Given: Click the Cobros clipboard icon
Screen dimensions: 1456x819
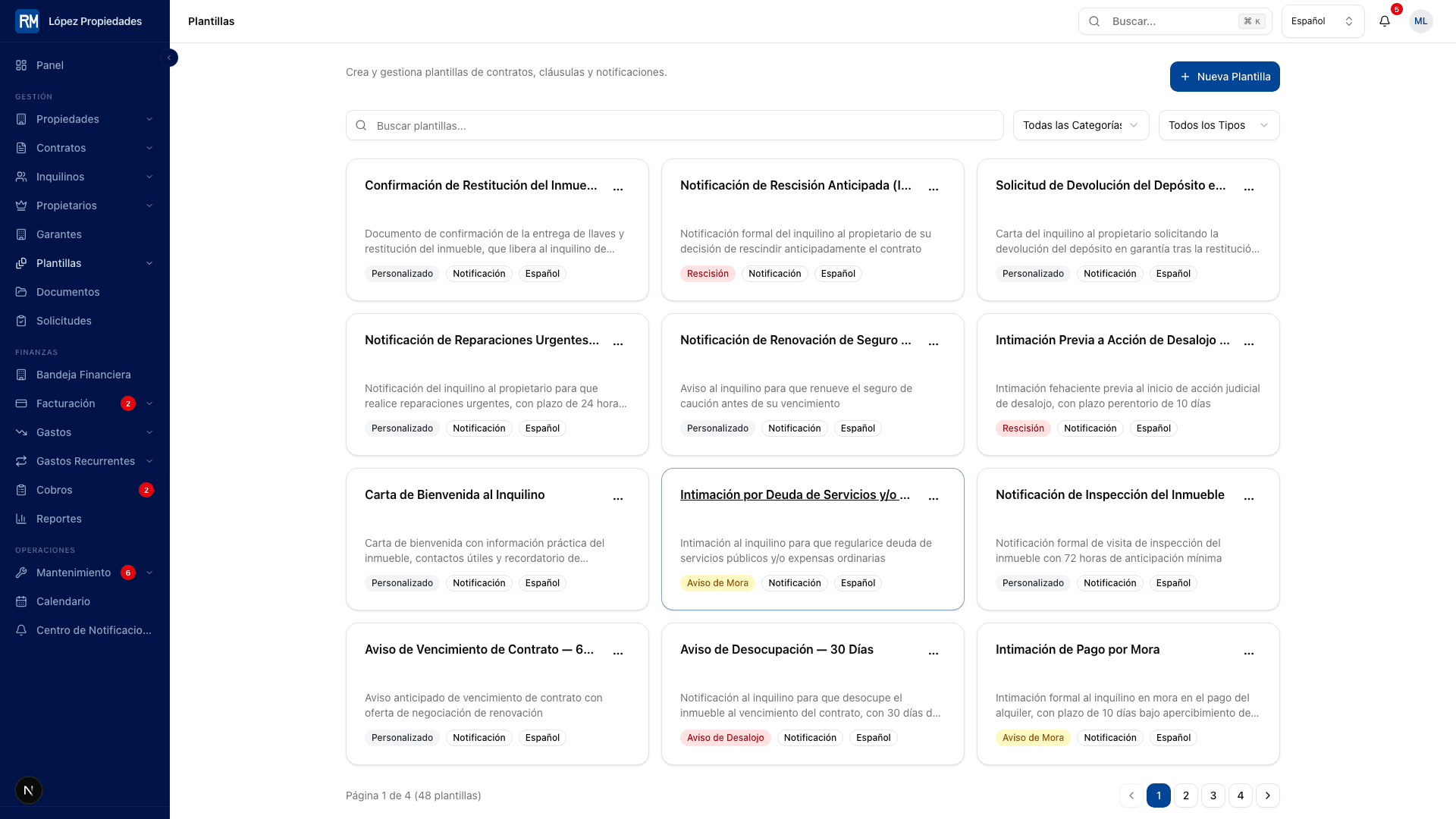Looking at the screenshot, I should pyautogui.click(x=21, y=490).
